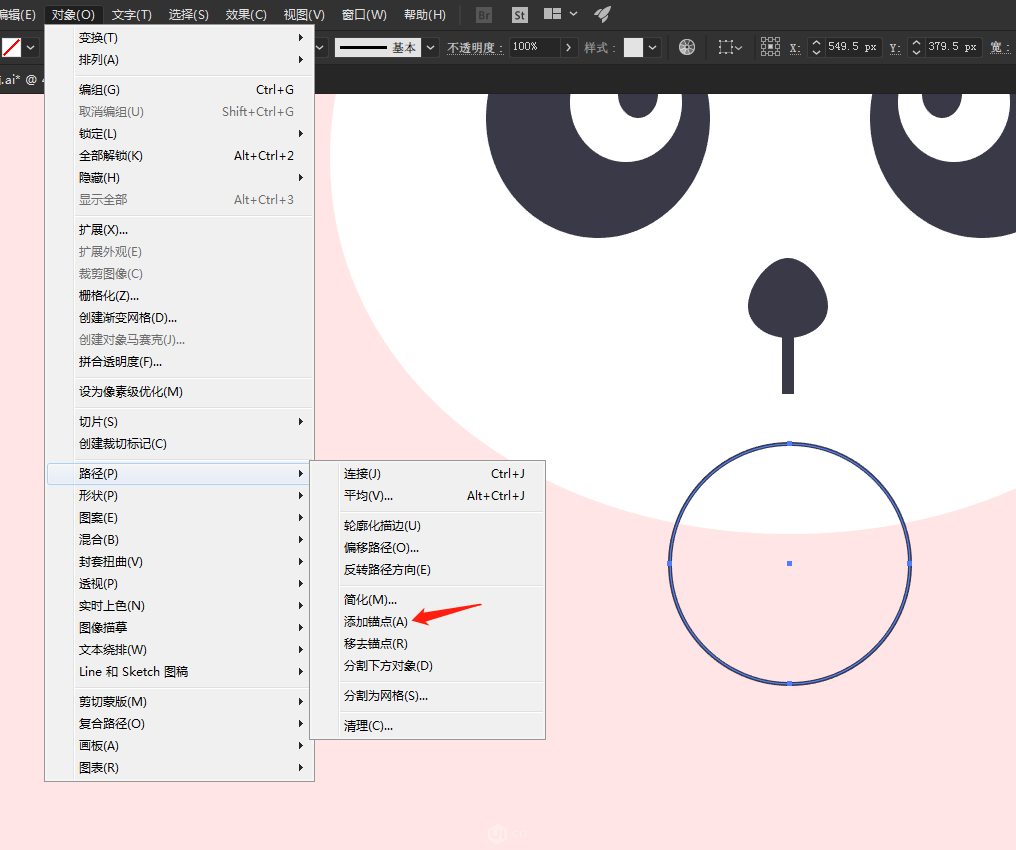Click the none-fill swatch at top left
Viewport: 1016px width, 850px height.
pos(10,46)
